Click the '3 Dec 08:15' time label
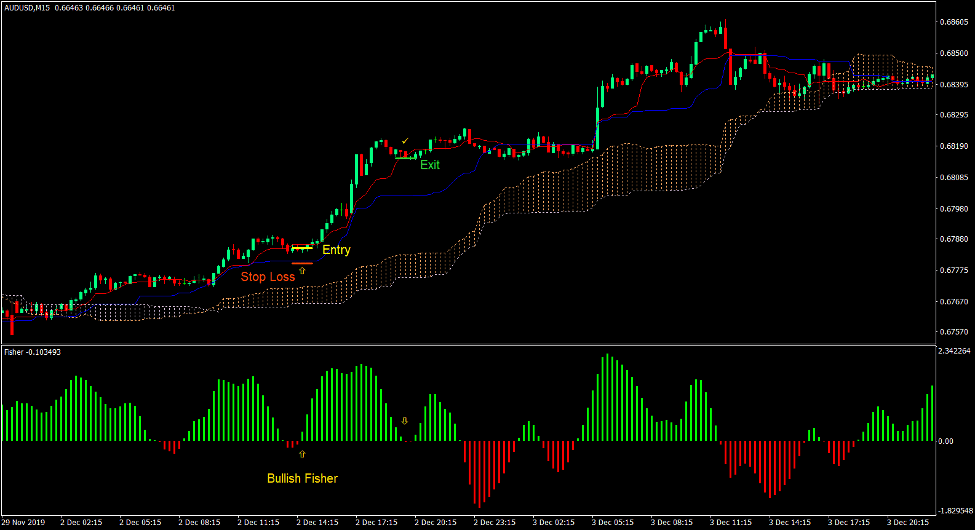The image size is (977, 531). [x=672, y=522]
